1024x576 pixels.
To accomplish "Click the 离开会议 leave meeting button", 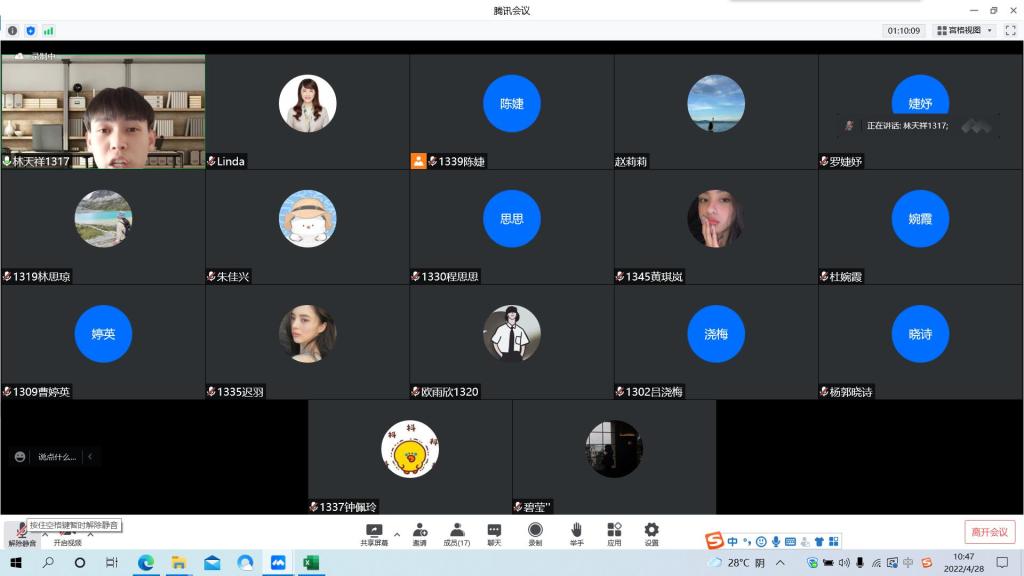I will [x=989, y=532].
